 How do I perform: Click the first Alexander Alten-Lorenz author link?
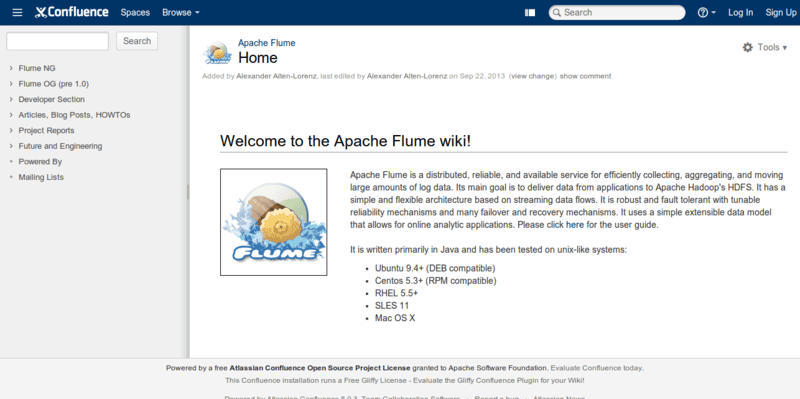[x=277, y=76]
